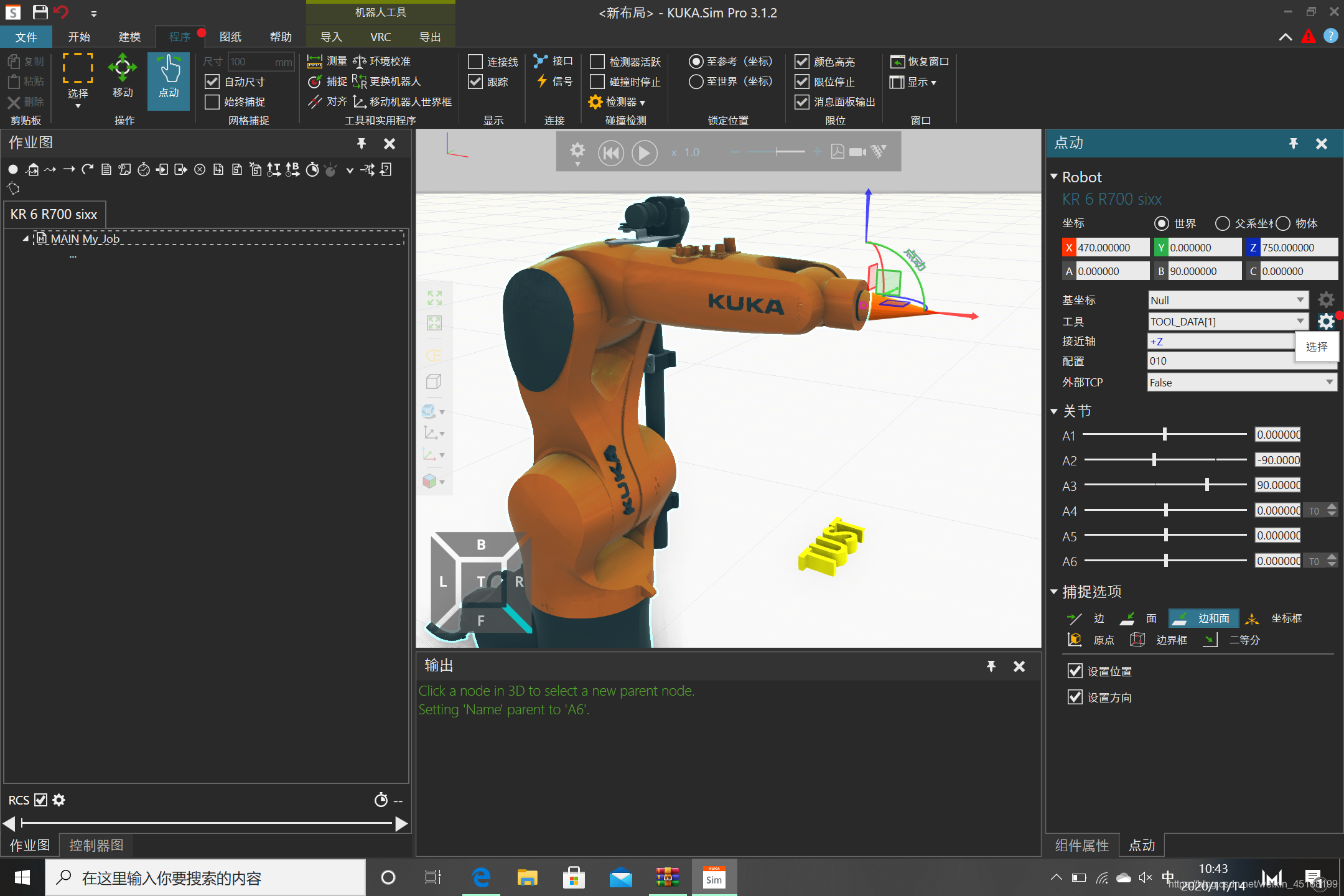The image size is (1344, 896).
Task: Open simulation settings gear in viewport toolbar
Action: pos(577,151)
